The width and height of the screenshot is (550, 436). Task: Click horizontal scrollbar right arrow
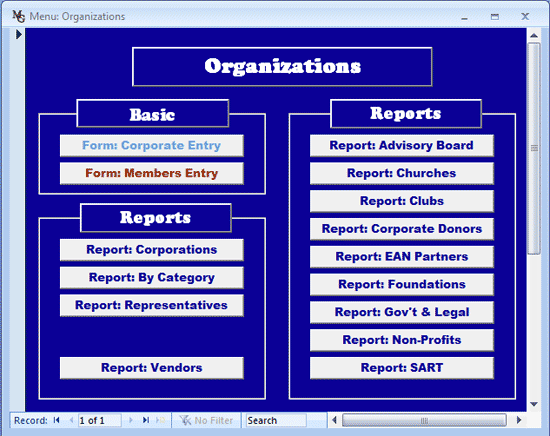pyautogui.click(x=519, y=420)
